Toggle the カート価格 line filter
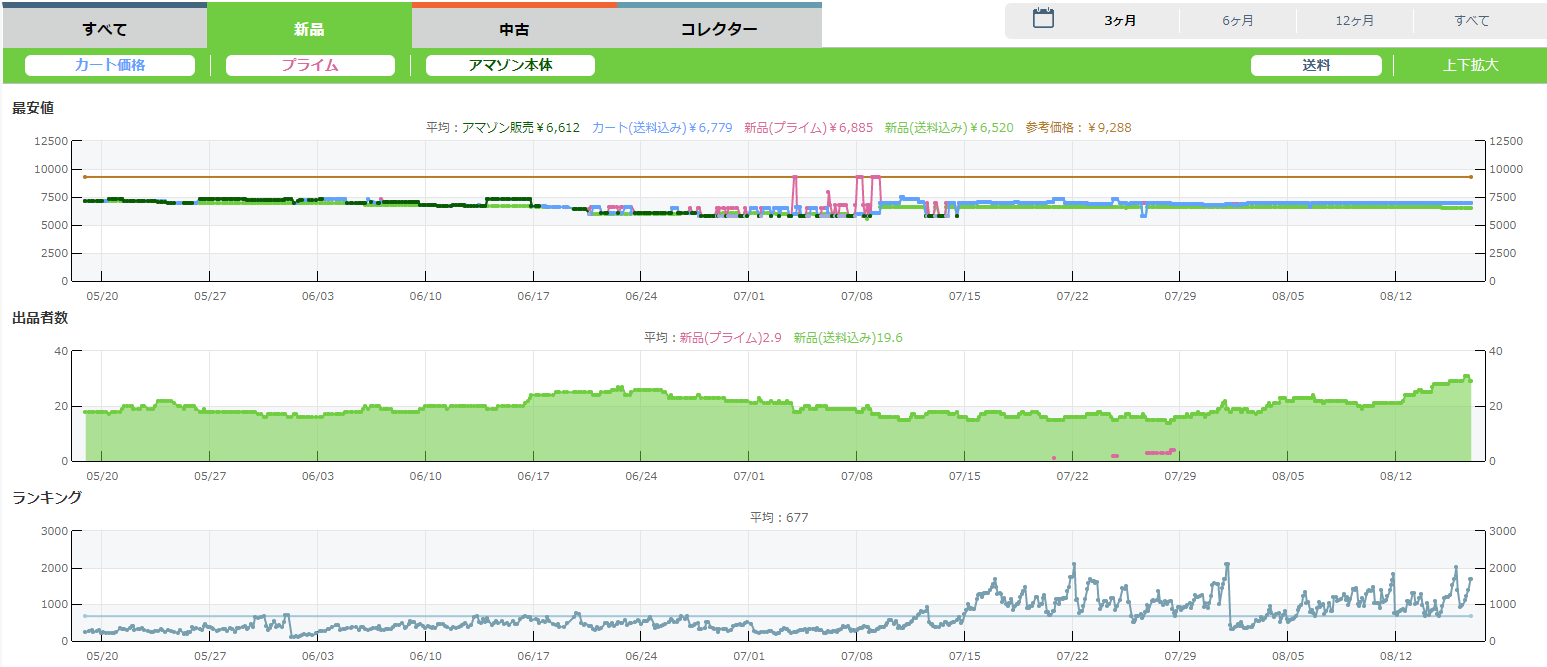 pos(110,65)
